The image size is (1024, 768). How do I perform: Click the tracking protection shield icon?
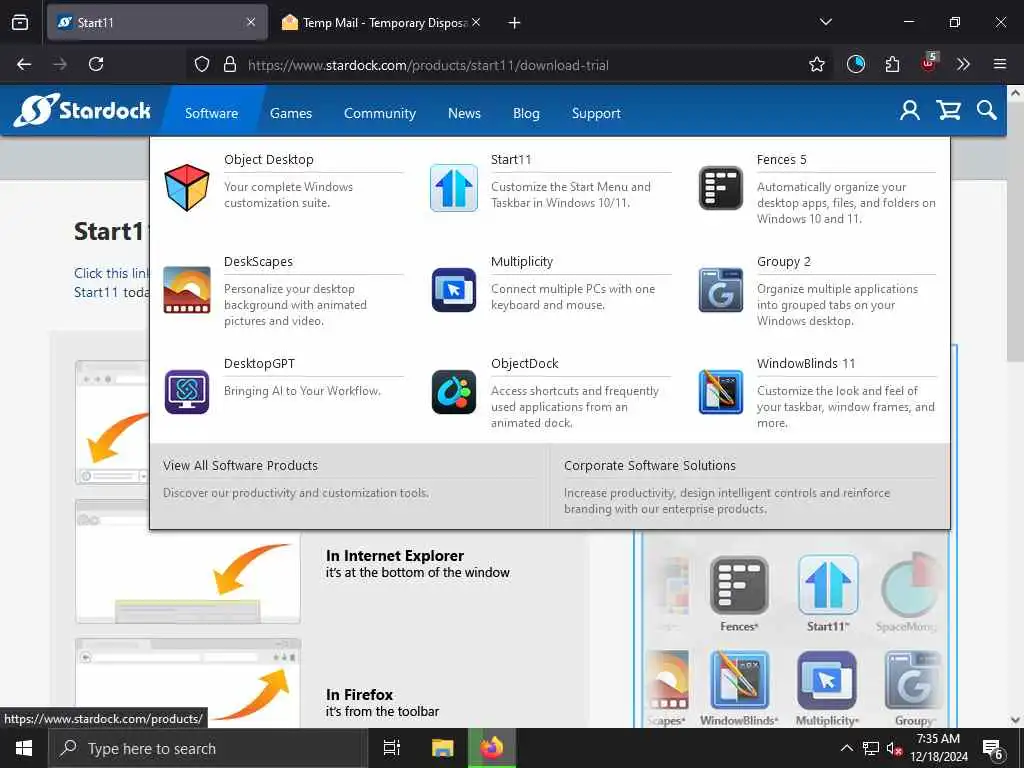click(202, 64)
